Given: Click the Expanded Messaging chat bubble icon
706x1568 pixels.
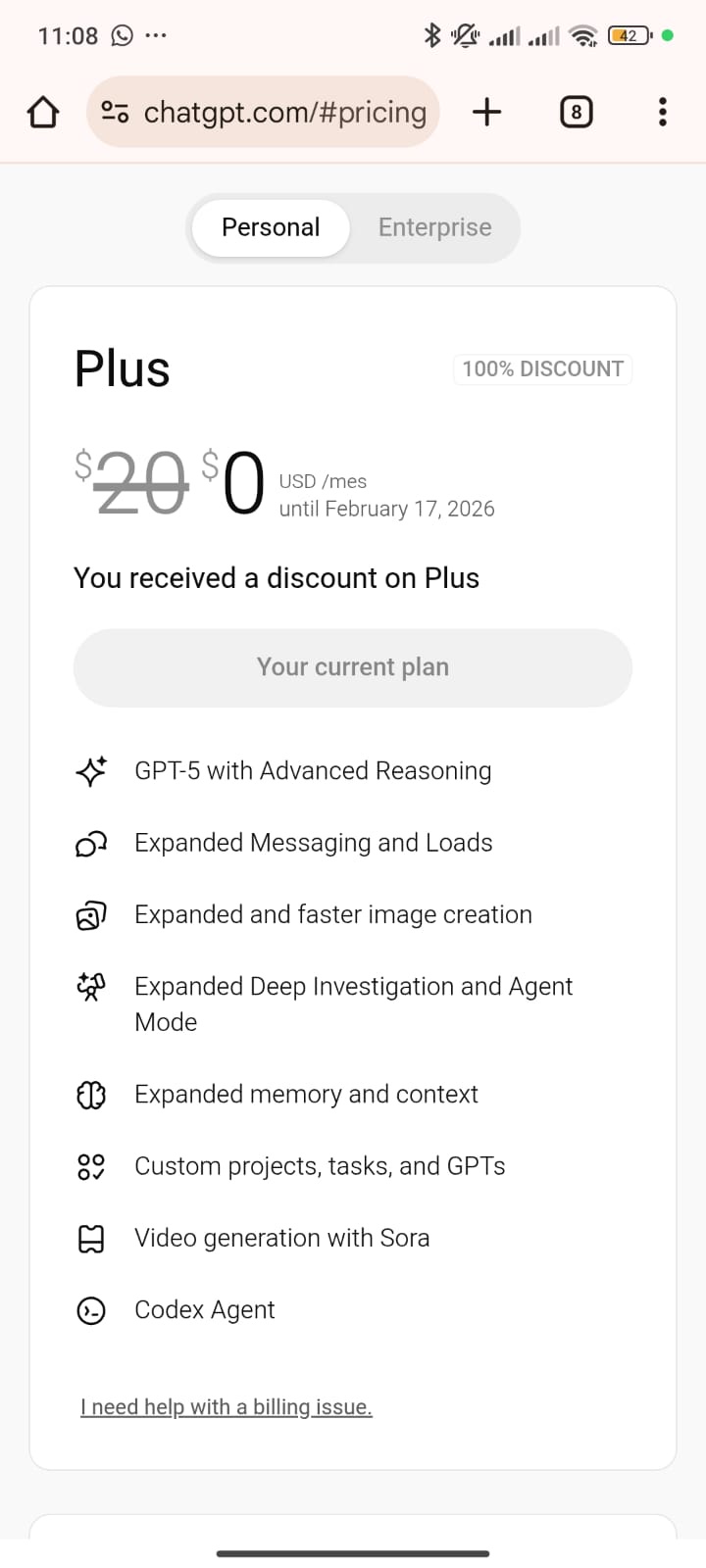Looking at the screenshot, I should [x=91, y=843].
